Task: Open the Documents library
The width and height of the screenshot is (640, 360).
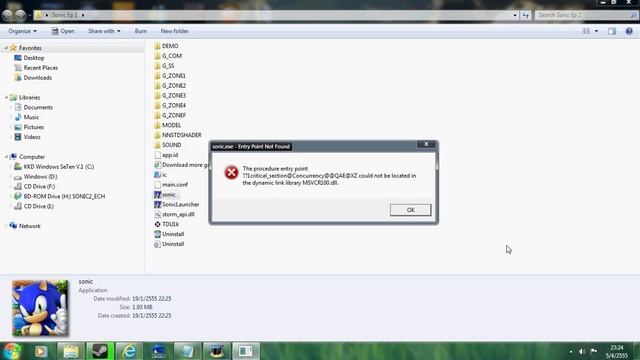Action: (38, 107)
